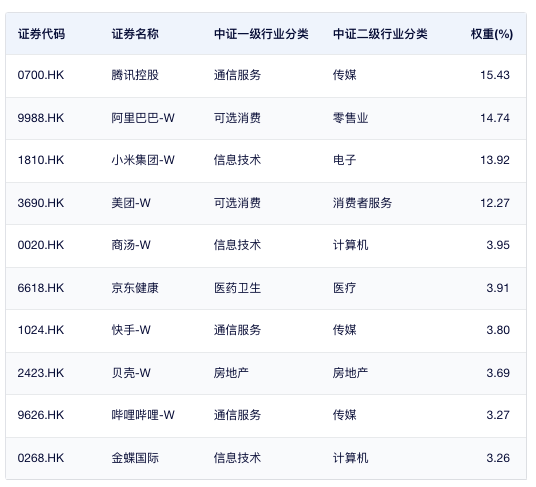Screen dimensions: 536x487
Task: Select stock name 快手-W
Action: click(131, 330)
